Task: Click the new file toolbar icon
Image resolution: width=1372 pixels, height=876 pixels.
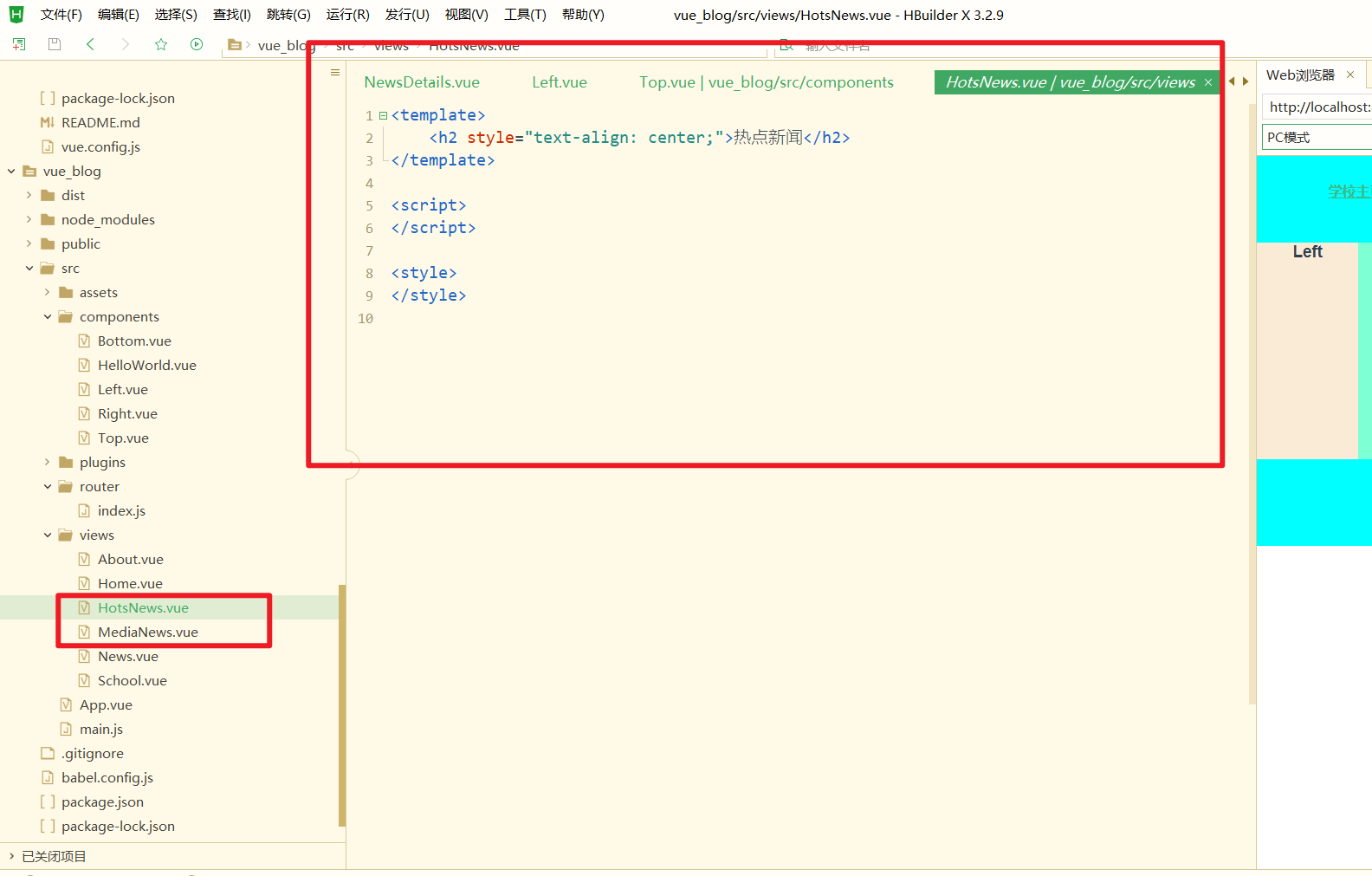Action: 19,44
